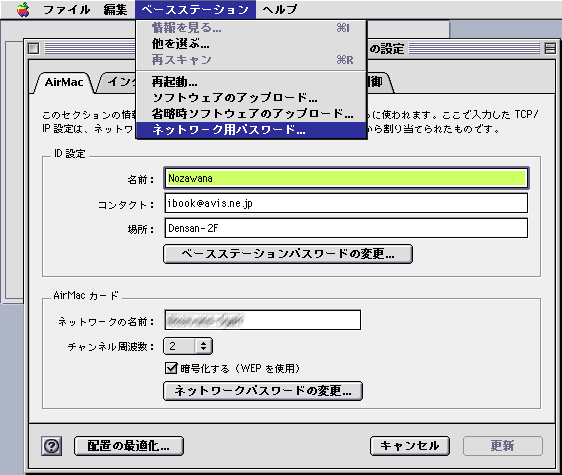Click ネットワークパスワードの変更... button
562x475 pixels.
[263, 391]
